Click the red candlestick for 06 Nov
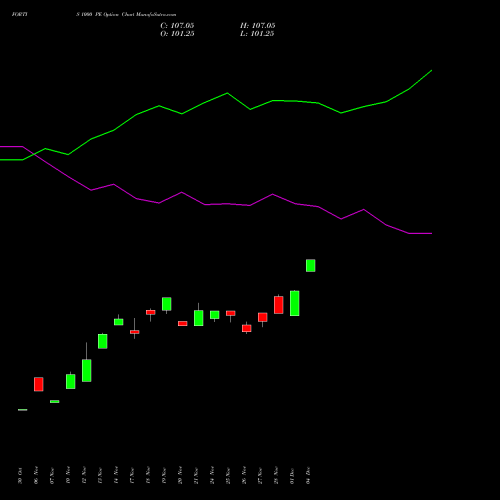Viewport: 500px width, 500px height. pos(39,384)
